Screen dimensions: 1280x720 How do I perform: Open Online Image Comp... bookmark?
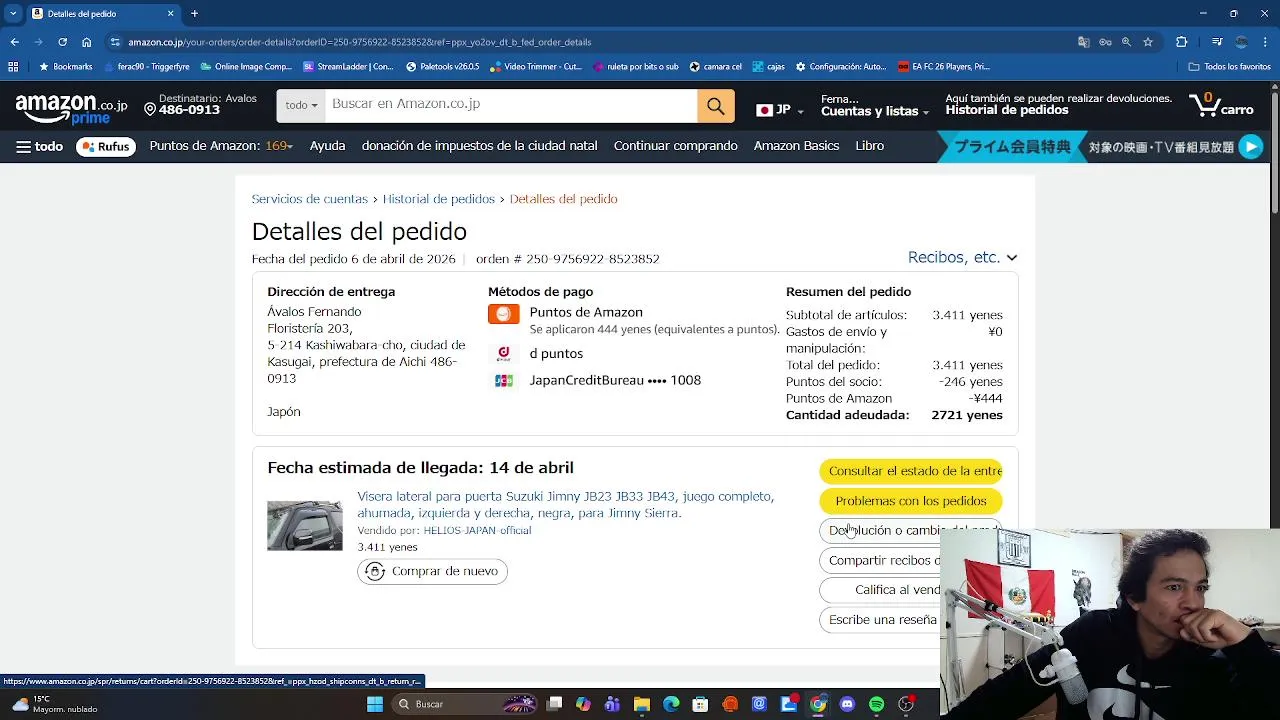[x=246, y=67]
